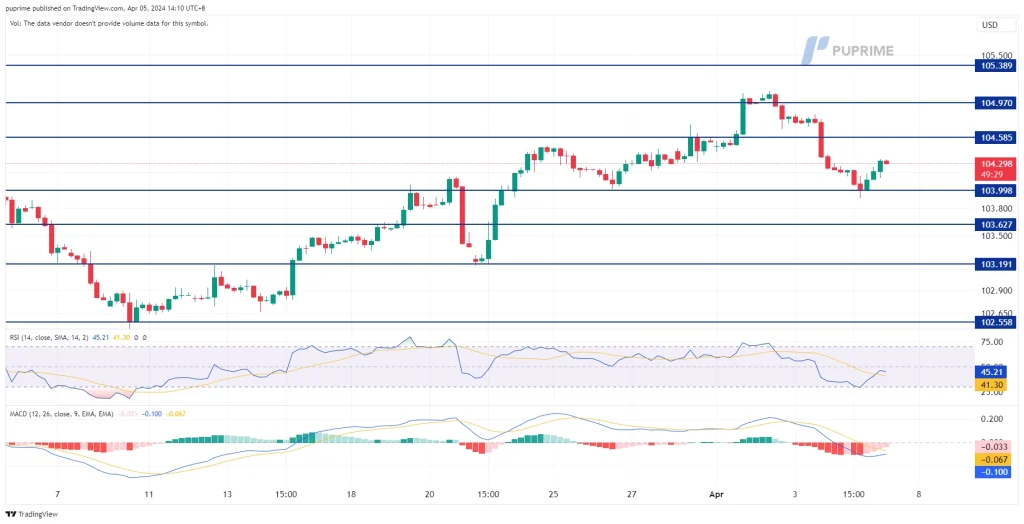The image size is (1024, 524).
Task: Select the 102.558 bottom price label
Action: click(x=994, y=323)
